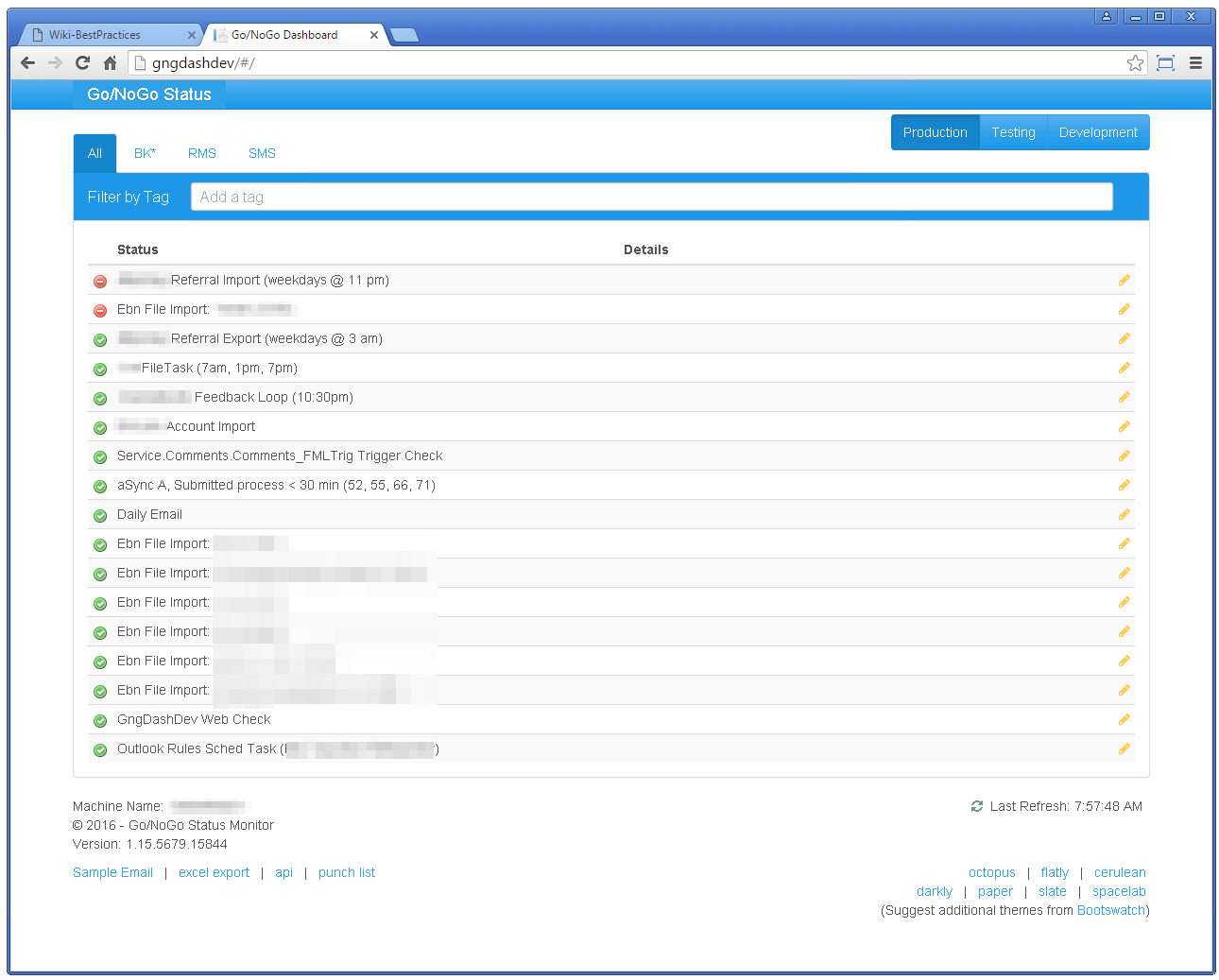Open the Chrome hamburger menu
The height and width of the screenshot is (980, 1219).
(x=1195, y=63)
